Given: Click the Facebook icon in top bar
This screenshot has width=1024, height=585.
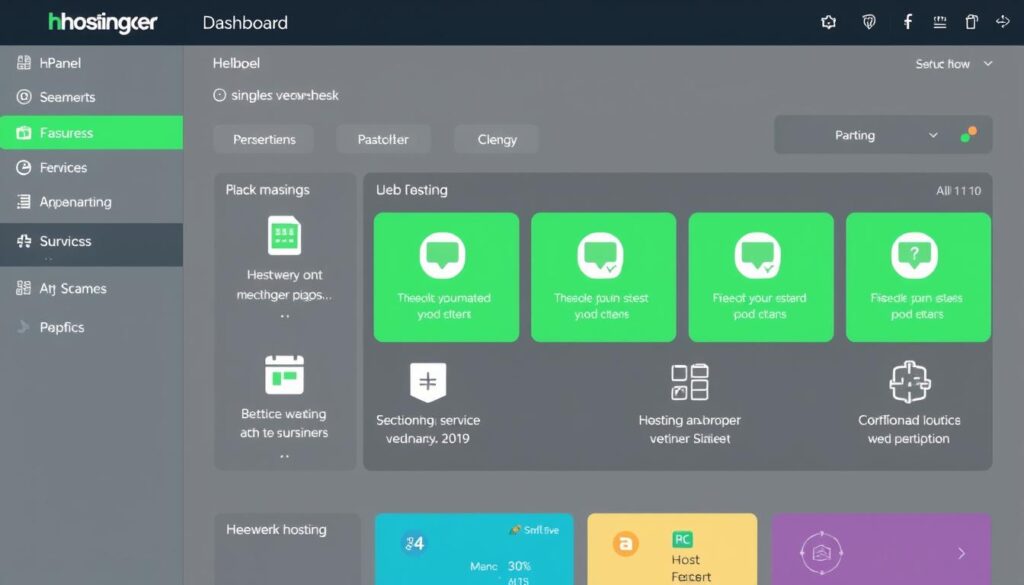Looking at the screenshot, I should point(908,22).
